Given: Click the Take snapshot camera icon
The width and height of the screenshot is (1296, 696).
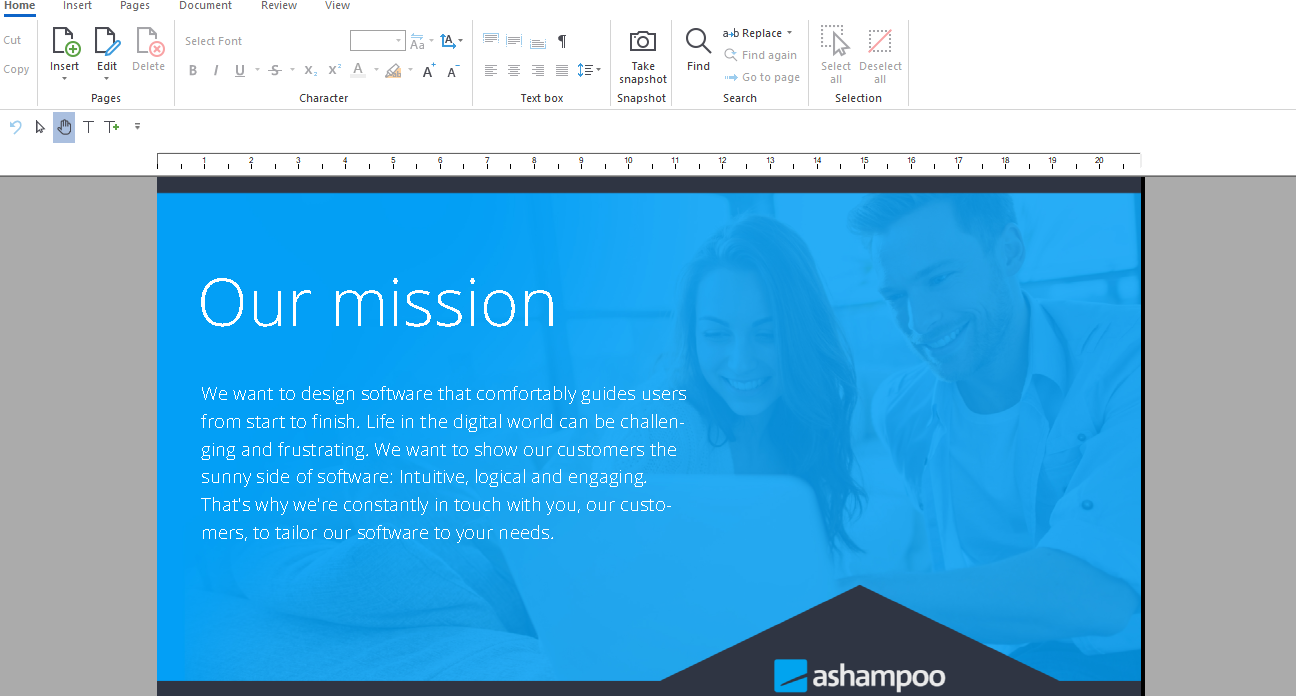Looking at the screenshot, I should click(642, 42).
